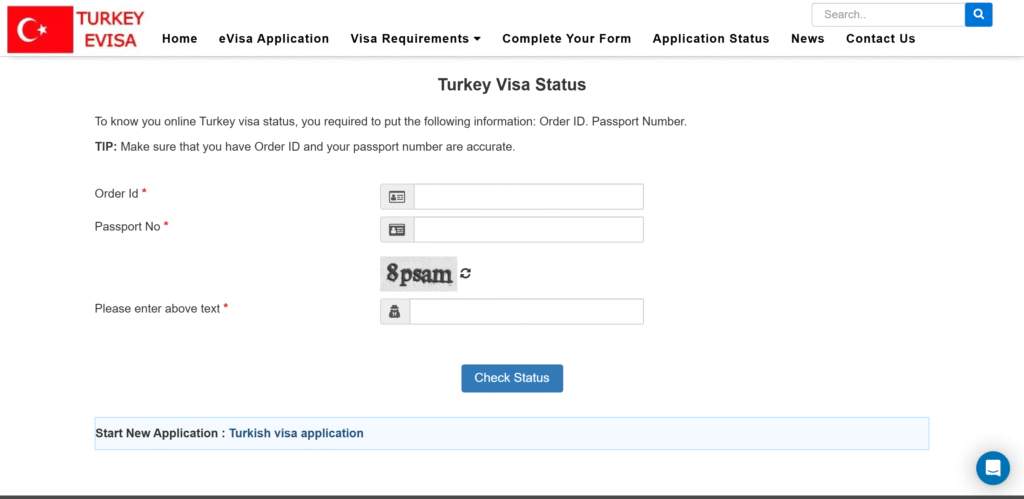
Task: Click the Turkey flag logo
Action: [40, 30]
